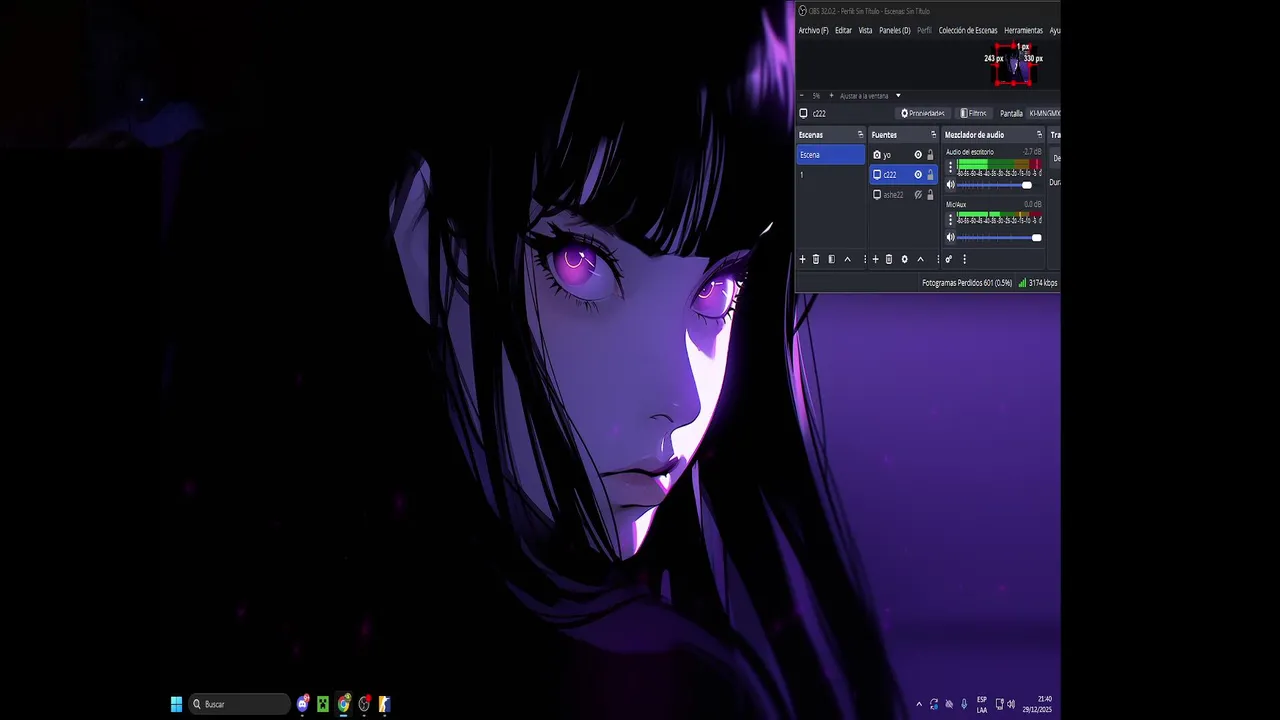This screenshot has height=720, width=1280.
Task: Click the 3174 kbps bitrate indicator
Action: (1038, 283)
